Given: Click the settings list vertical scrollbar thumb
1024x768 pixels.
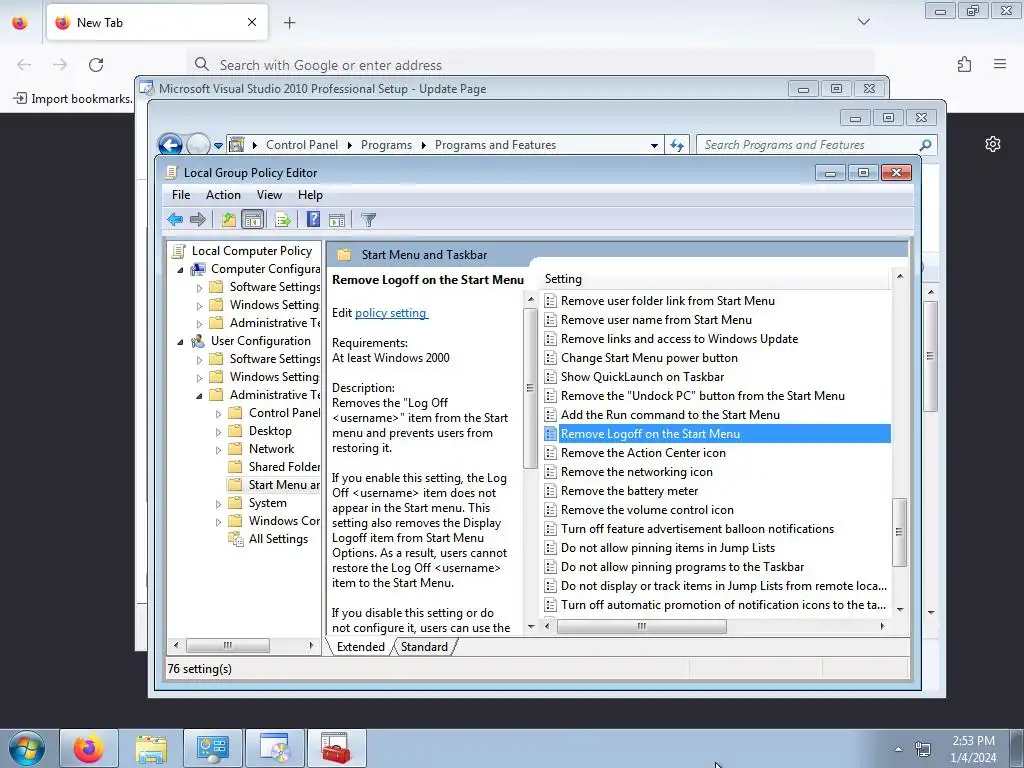Looking at the screenshot, I should [x=899, y=532].
